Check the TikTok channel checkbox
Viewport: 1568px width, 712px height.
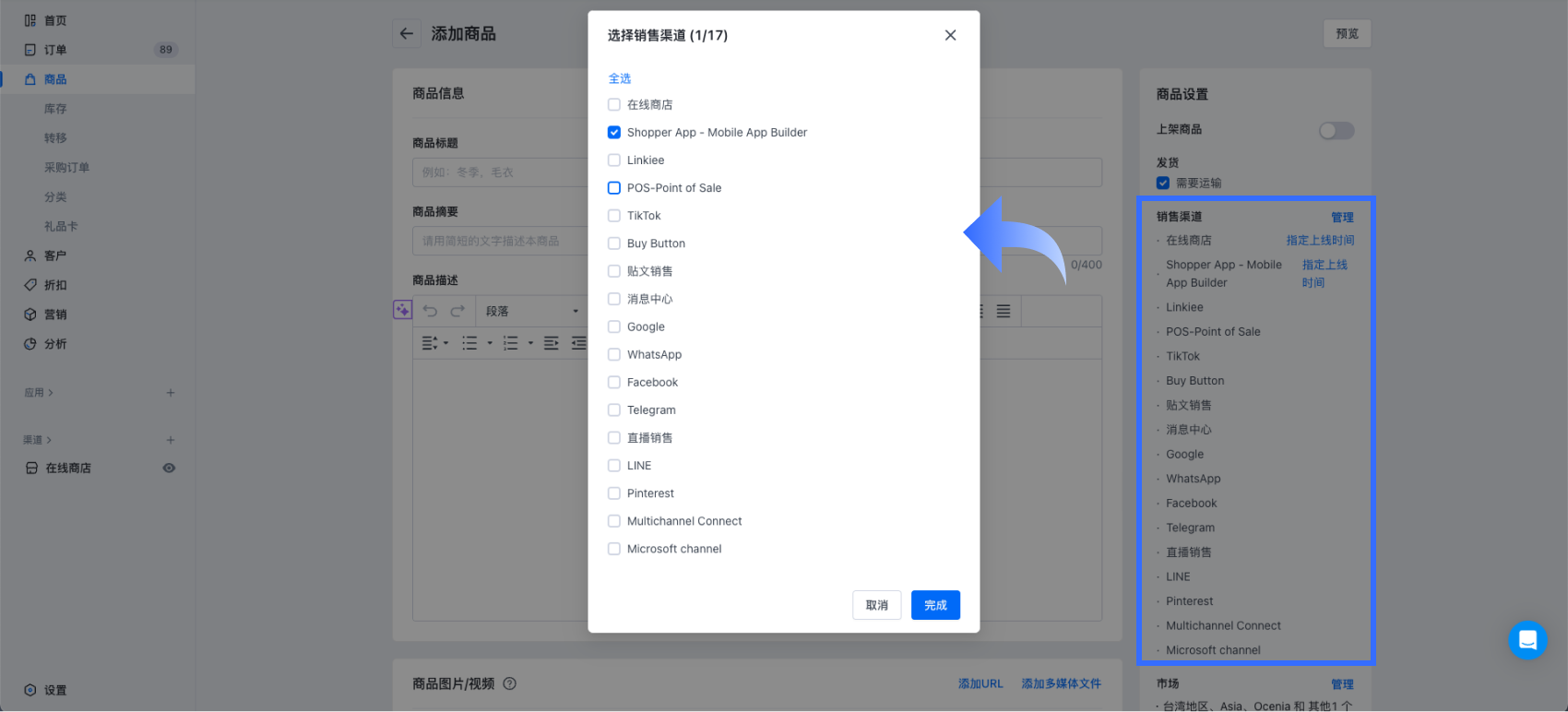coord(614,216)
